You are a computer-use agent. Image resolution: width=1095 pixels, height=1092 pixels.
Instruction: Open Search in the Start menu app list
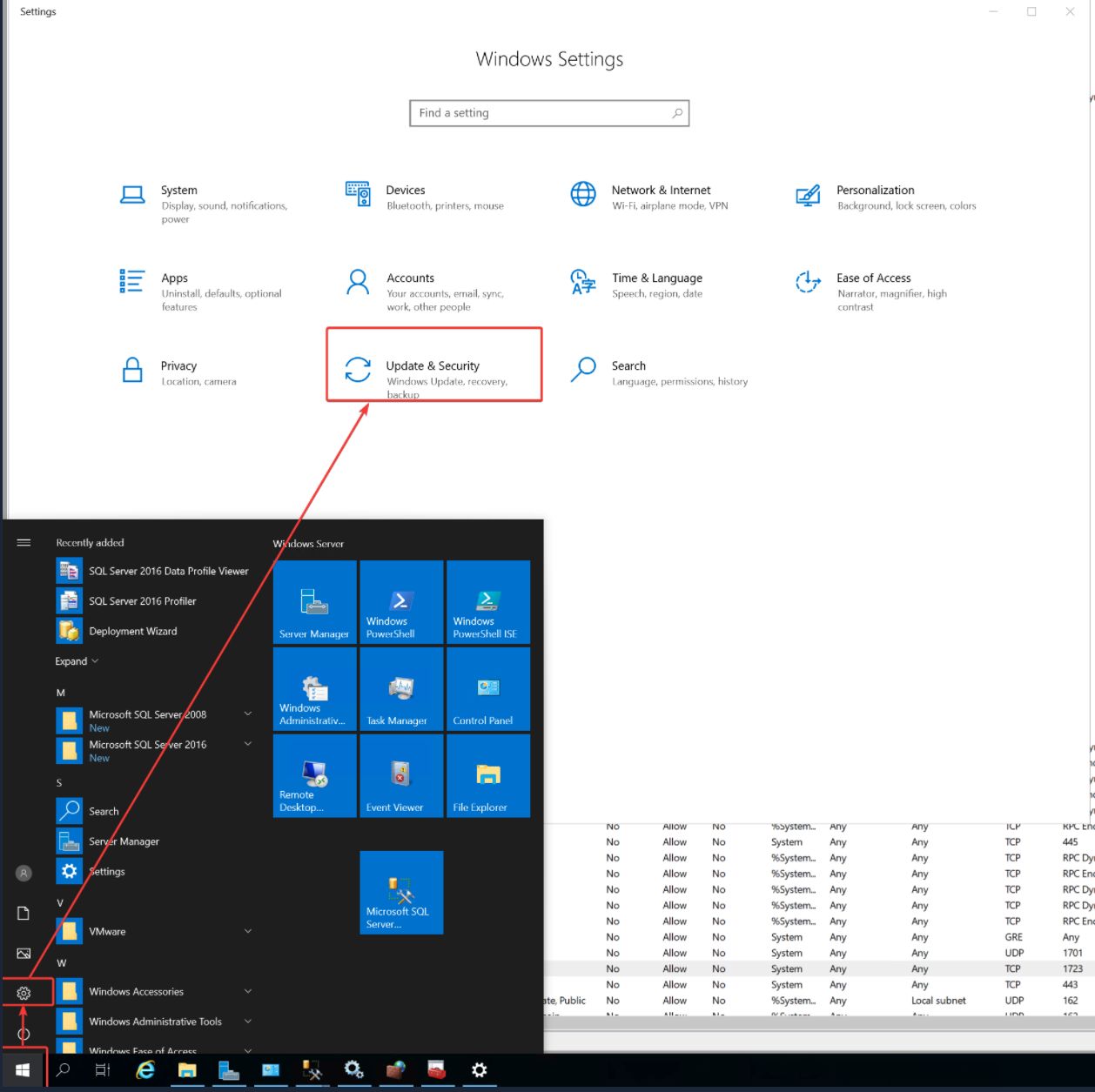point(153,811)
